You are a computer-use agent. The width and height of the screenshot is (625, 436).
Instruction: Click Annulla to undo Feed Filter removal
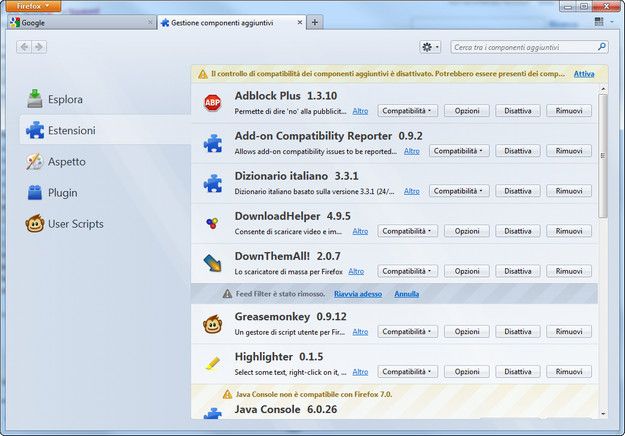(407, 294)
